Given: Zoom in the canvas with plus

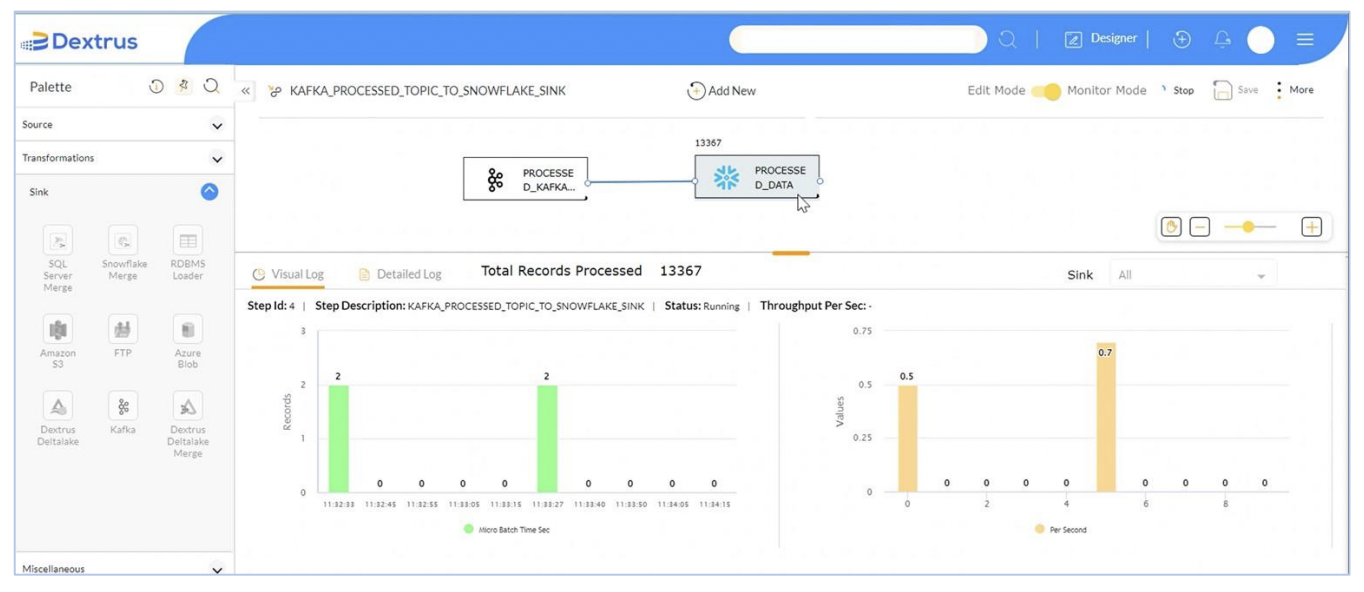Looking at the screenshot, I should 1311,227.
